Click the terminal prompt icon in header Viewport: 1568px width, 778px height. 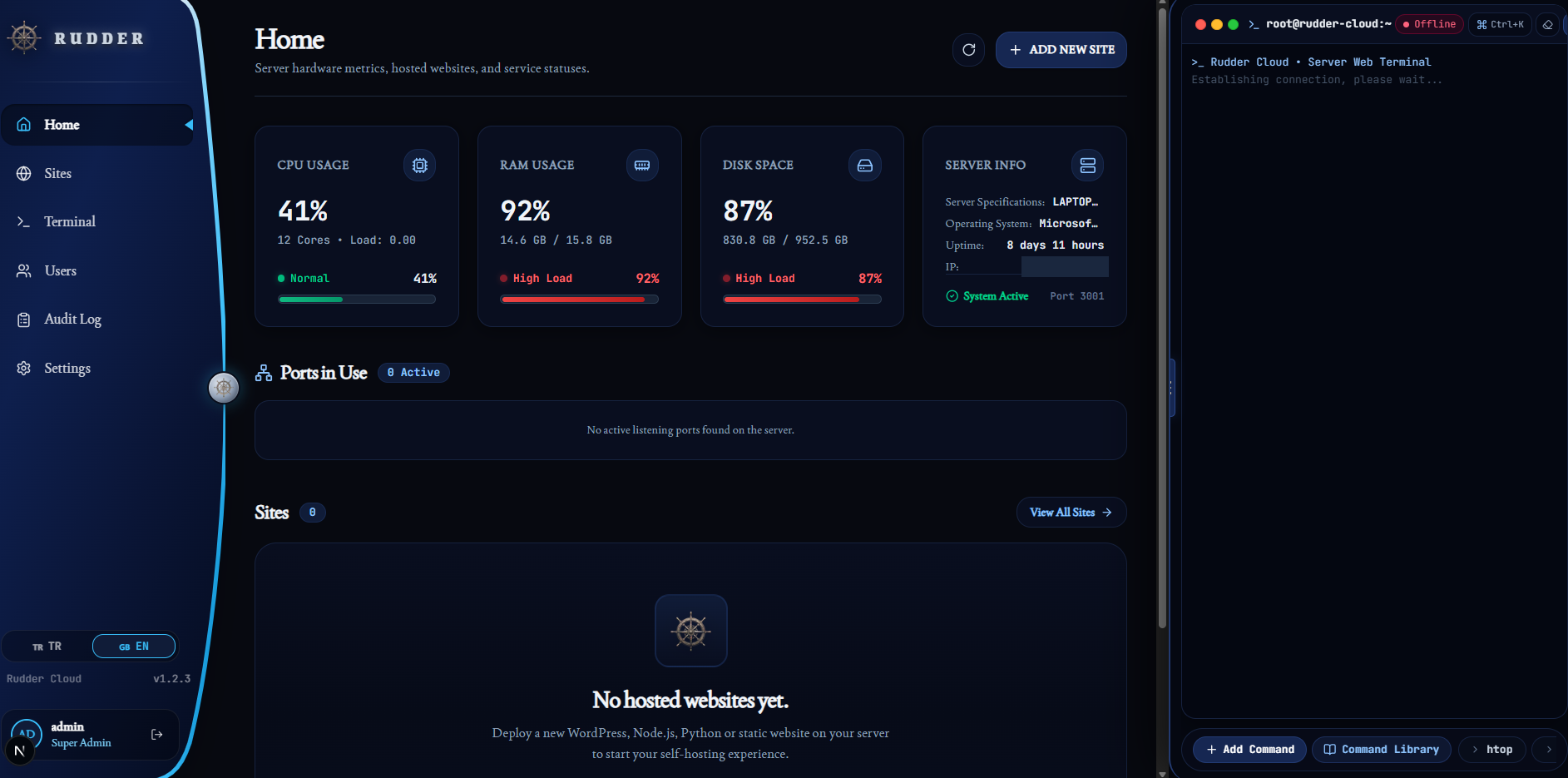(x=1254, y=24)
